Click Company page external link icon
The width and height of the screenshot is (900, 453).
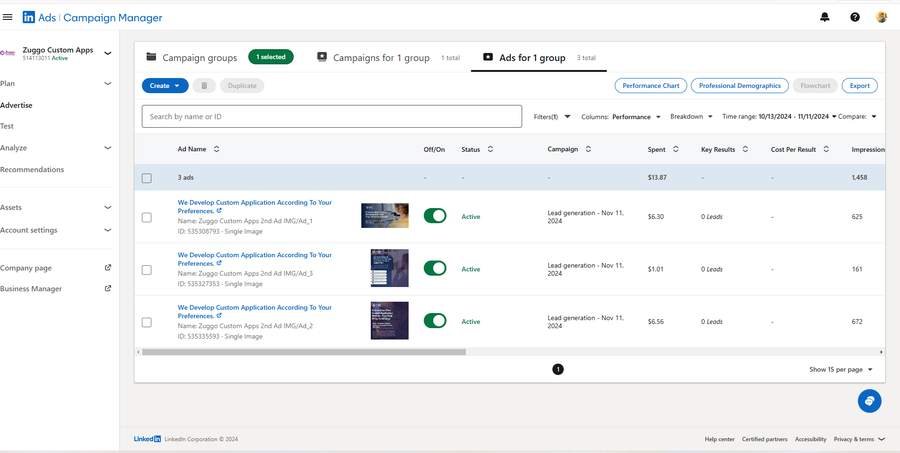click(107, 268)
